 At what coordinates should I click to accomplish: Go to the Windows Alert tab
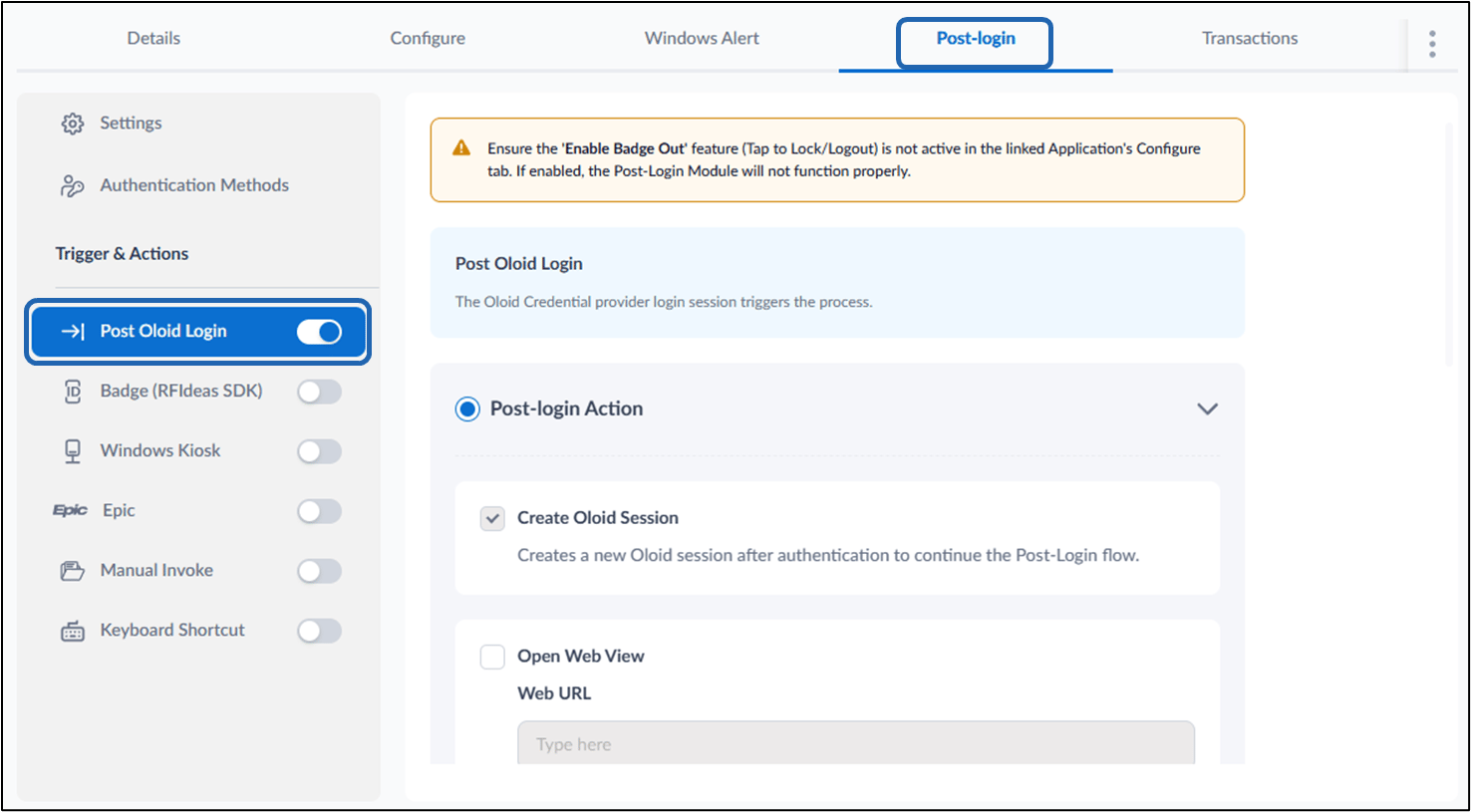click(x=702, y=38)
